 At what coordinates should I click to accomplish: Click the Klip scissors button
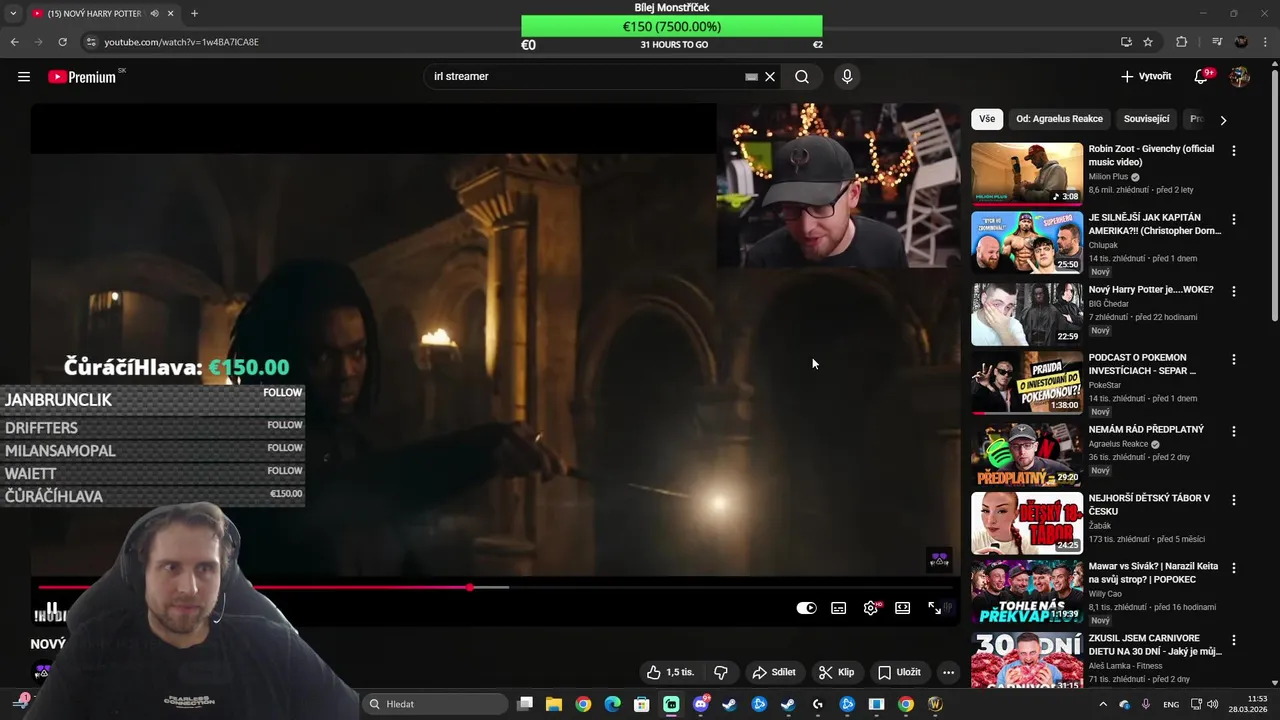click(836, 673)
